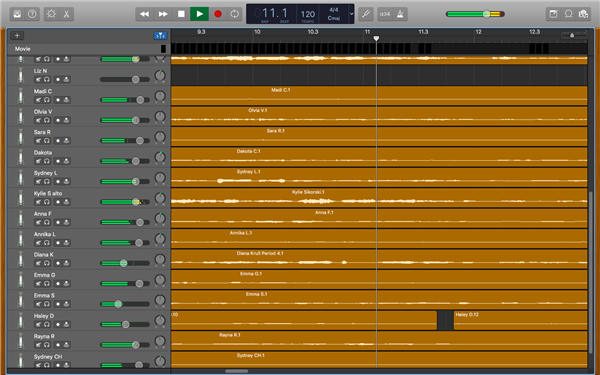The width and height of the screenshot is (600, 375).
Task: Record-enable the Sydney L track
Action: pyautogui.click(x=58, y=181)
